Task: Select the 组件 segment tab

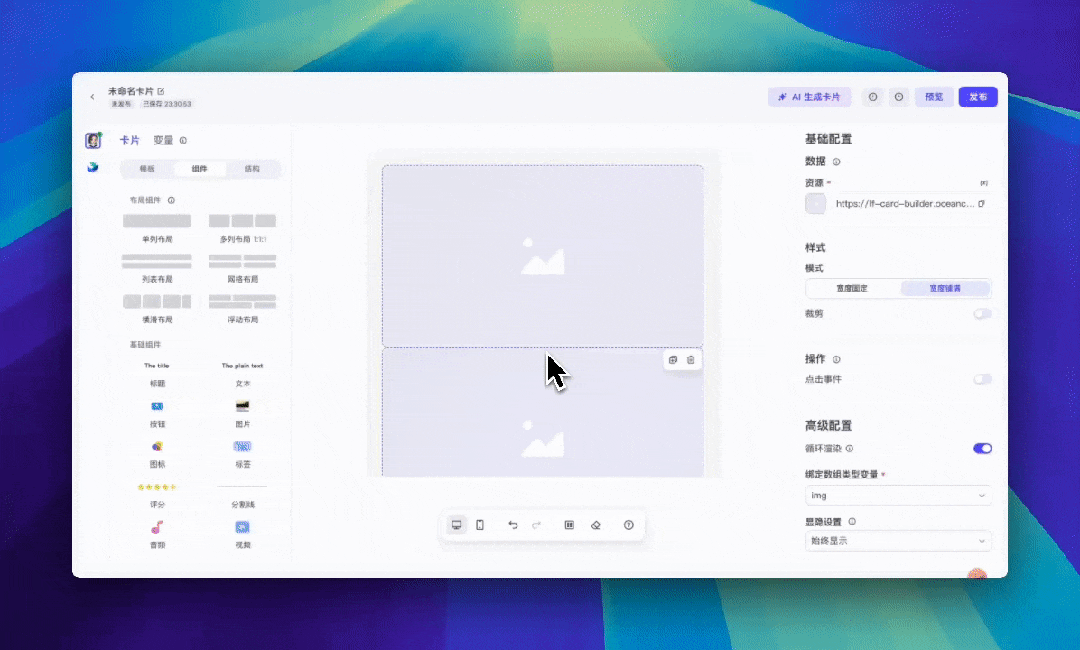Action: click(200, 169)
